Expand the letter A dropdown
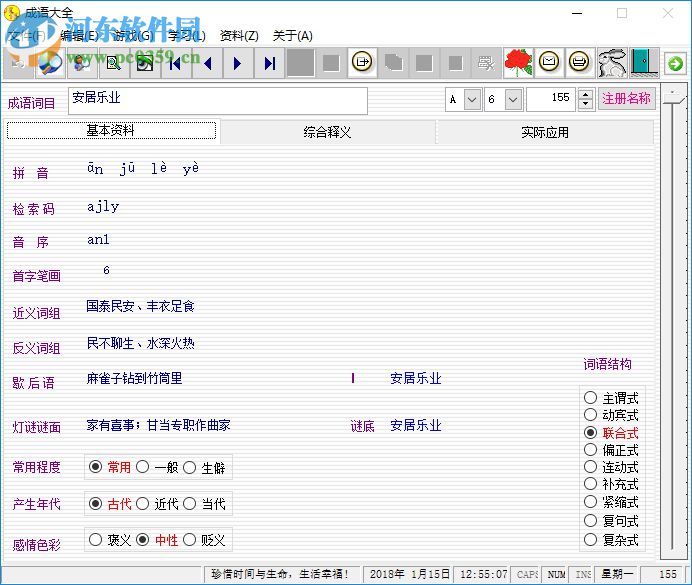 472,100
